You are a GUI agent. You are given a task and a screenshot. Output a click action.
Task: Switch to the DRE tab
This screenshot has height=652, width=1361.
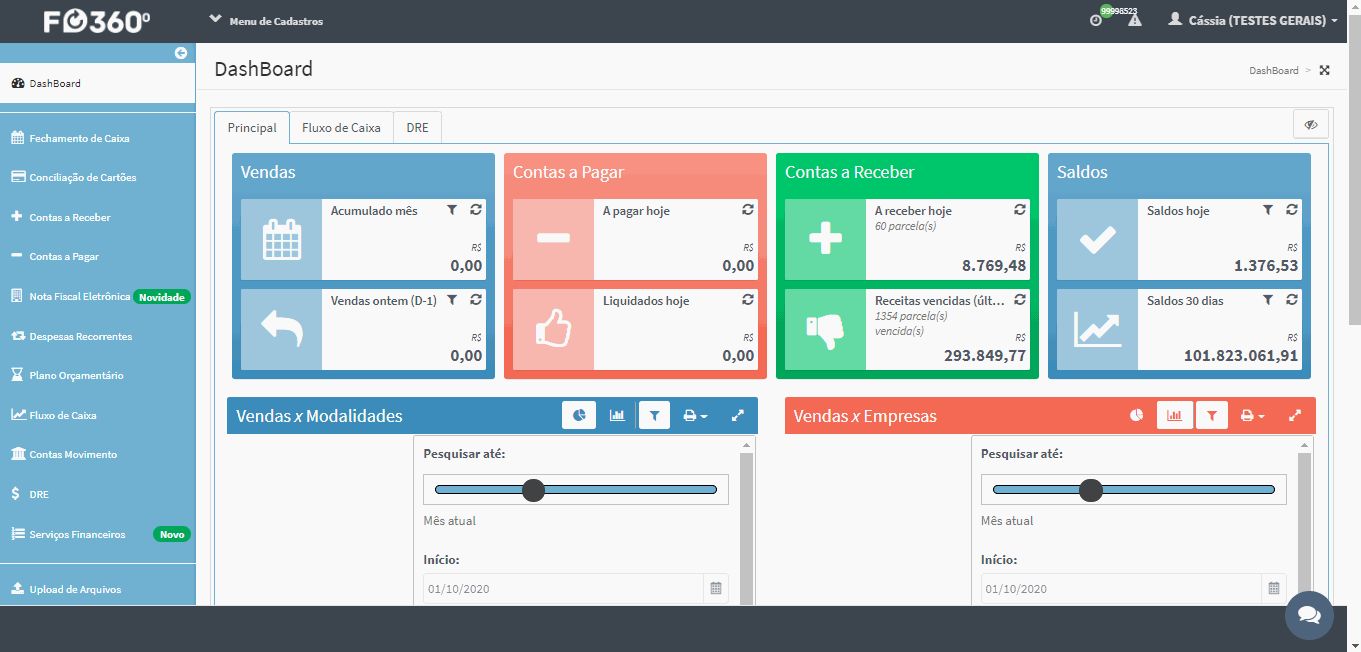pos(417,128)
